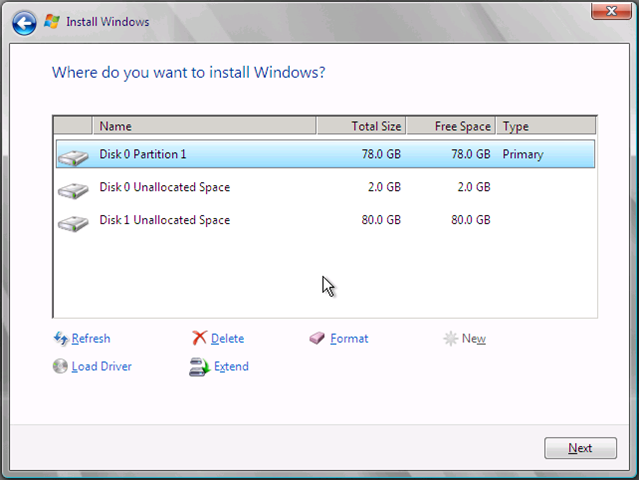This screenshot has width=639, height=480.
Task: Click drive icon for Disk 0 Partition 1
Action: [x=73, y=158]
